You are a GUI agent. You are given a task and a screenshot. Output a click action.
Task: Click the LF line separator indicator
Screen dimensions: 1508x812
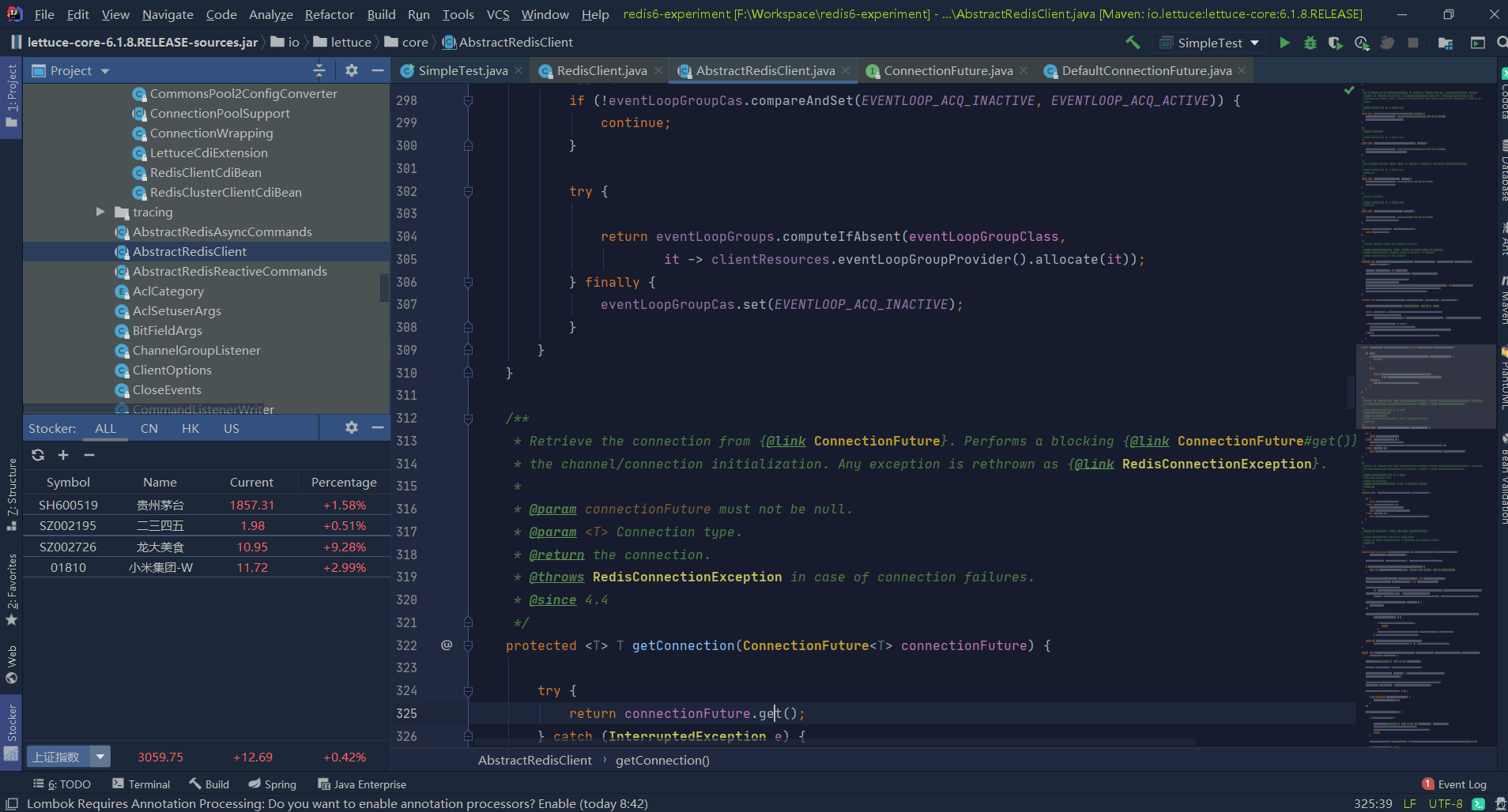coord(1409,803)
